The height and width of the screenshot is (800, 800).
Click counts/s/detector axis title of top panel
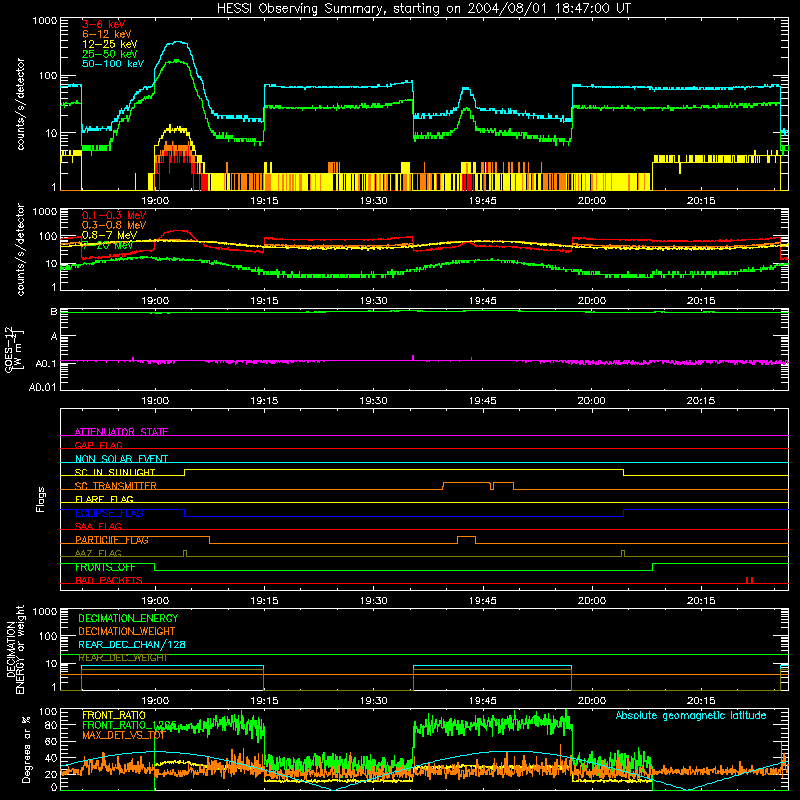point(20,104)
